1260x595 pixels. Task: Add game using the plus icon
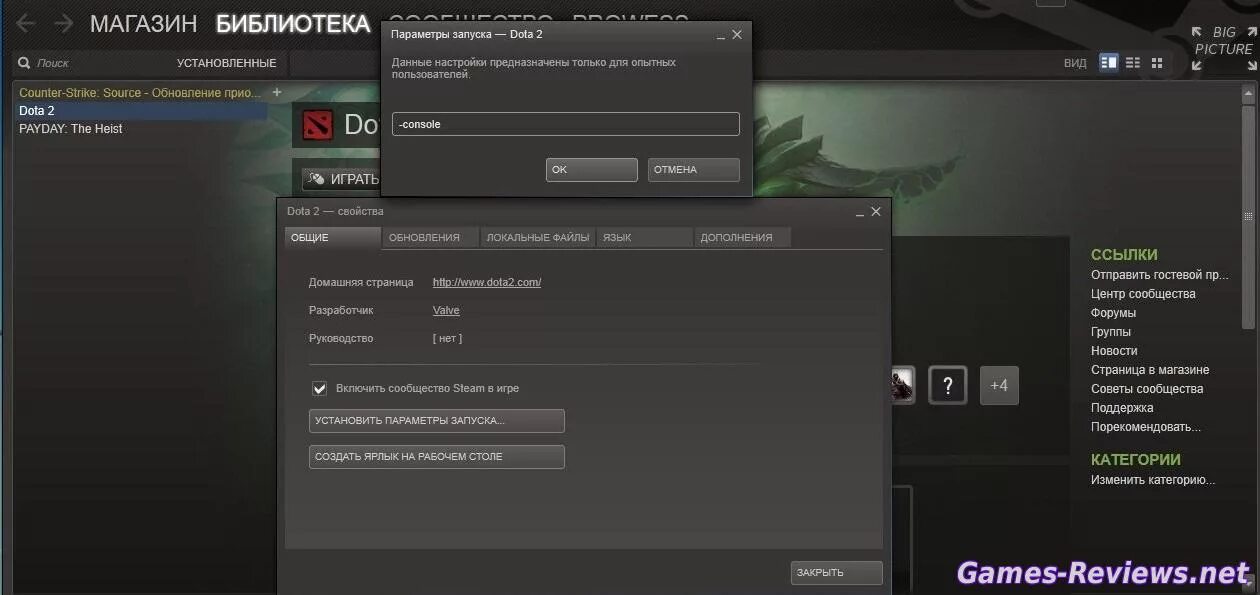pyautogui.click(x=277, y=92)
